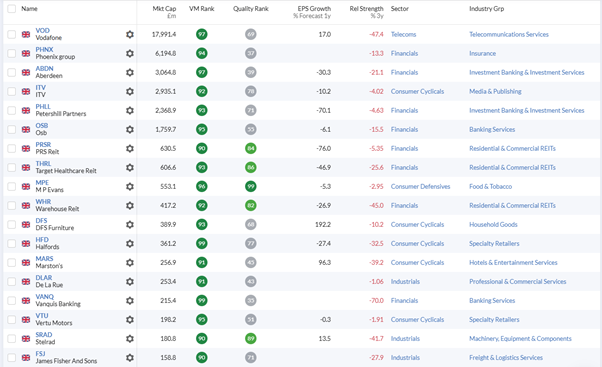The image size is (602, 367).
Task: Follow the Food & Tobacco industry group link
Action: coord(490,187)
